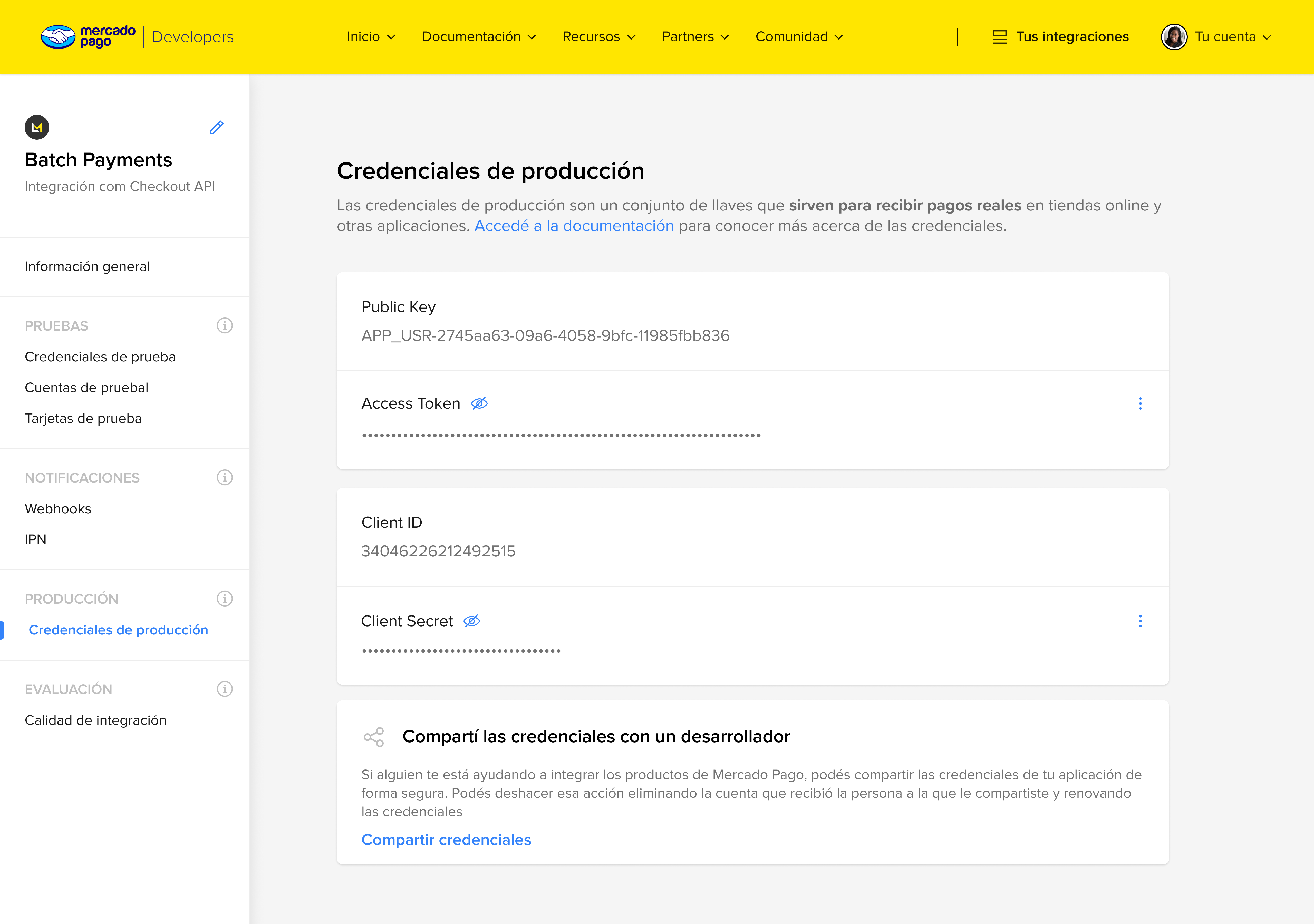Click the user avatar photo
Image resolution: width=1314 pixels, height=924 pixels.
tap(1174, 37)
